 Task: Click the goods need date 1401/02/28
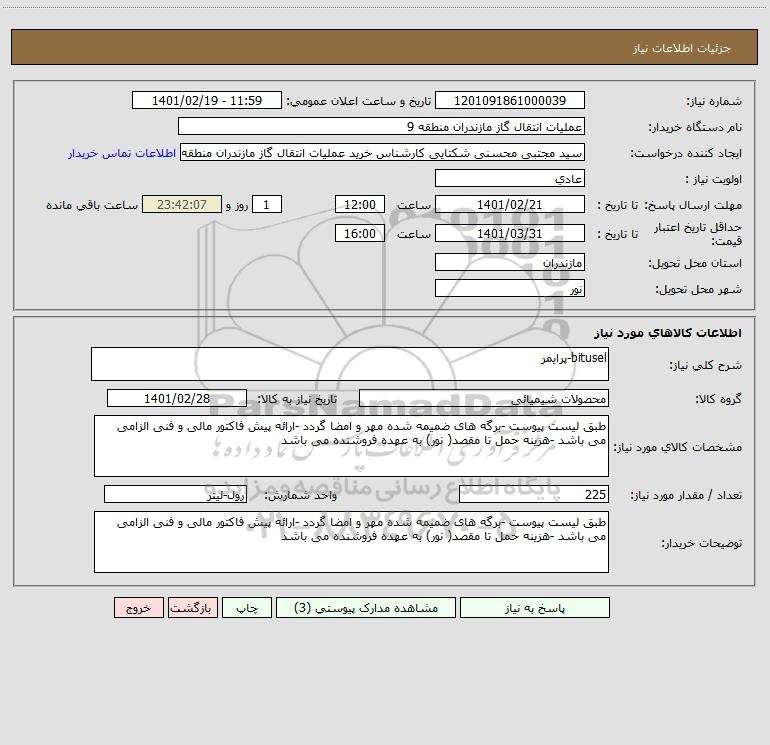[177, 398]
